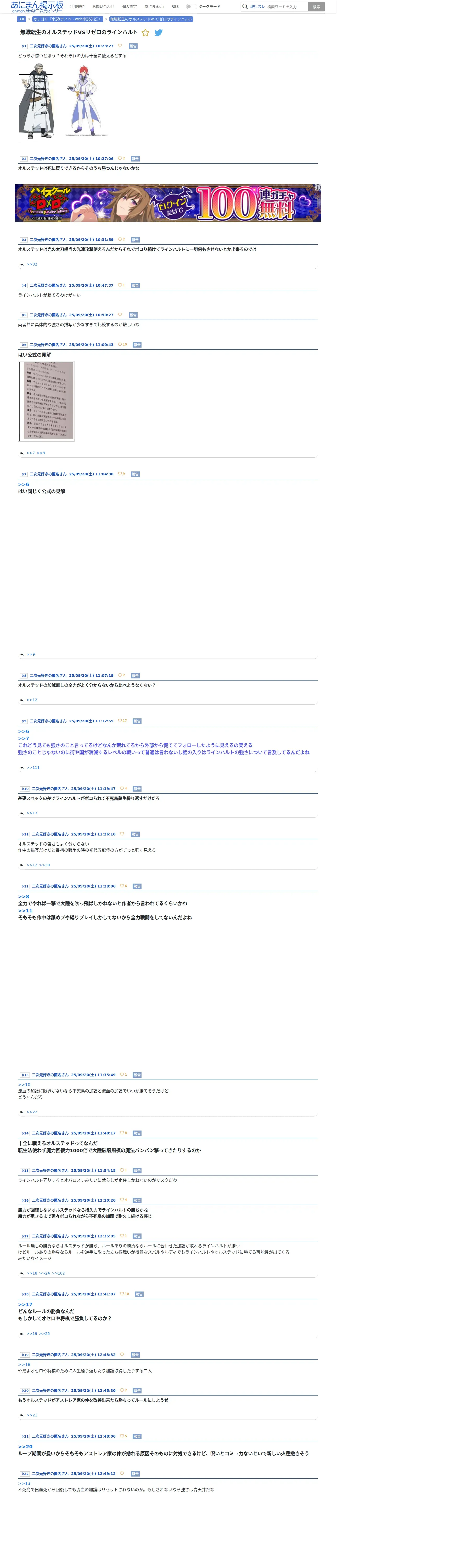The image size is (474, 1568).
Task: Follow the >>22 reply link under post 13
Action: click(x=32, y=1111)
